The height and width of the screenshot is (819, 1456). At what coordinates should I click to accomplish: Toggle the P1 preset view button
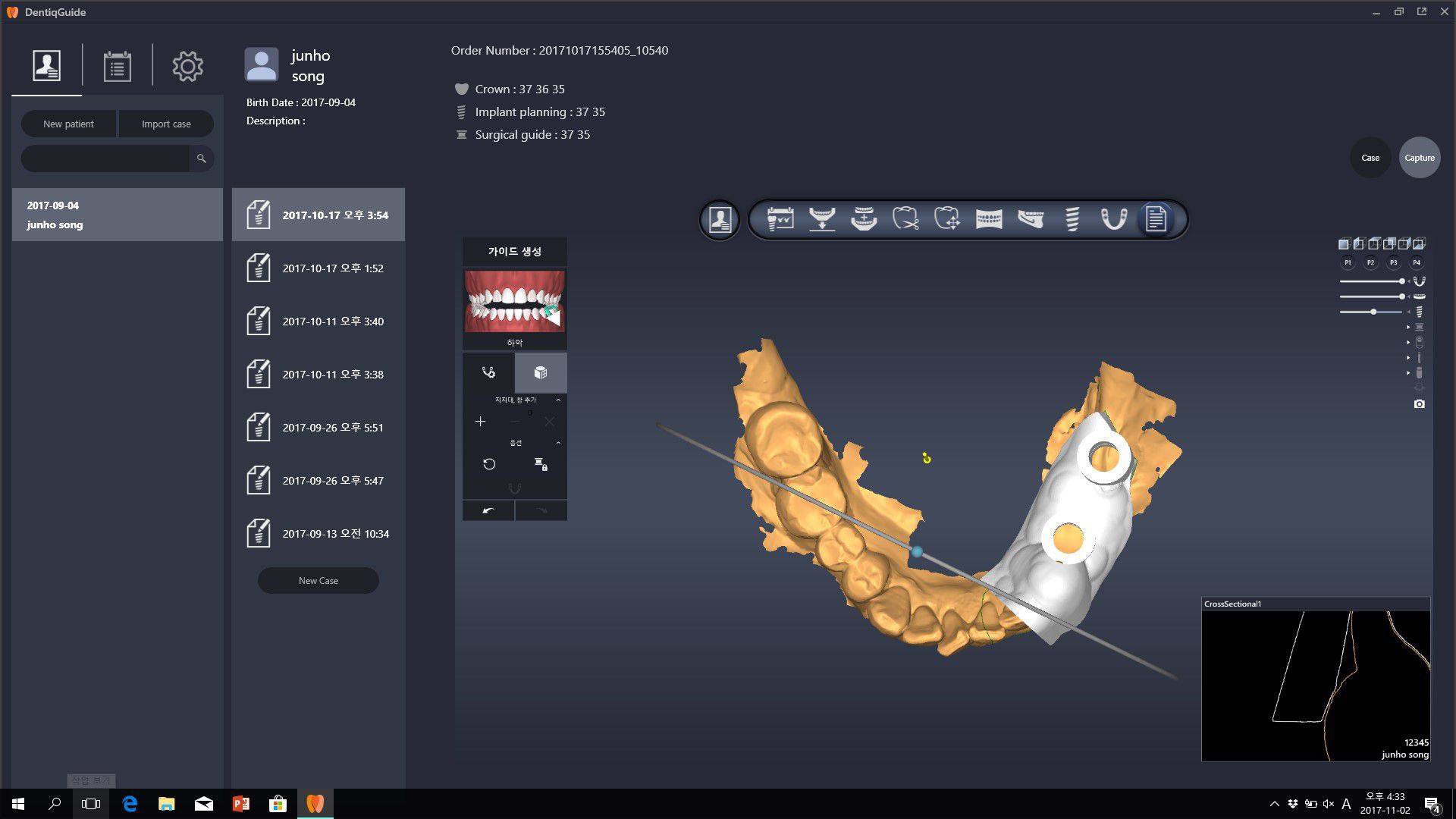coord(1348,262)
